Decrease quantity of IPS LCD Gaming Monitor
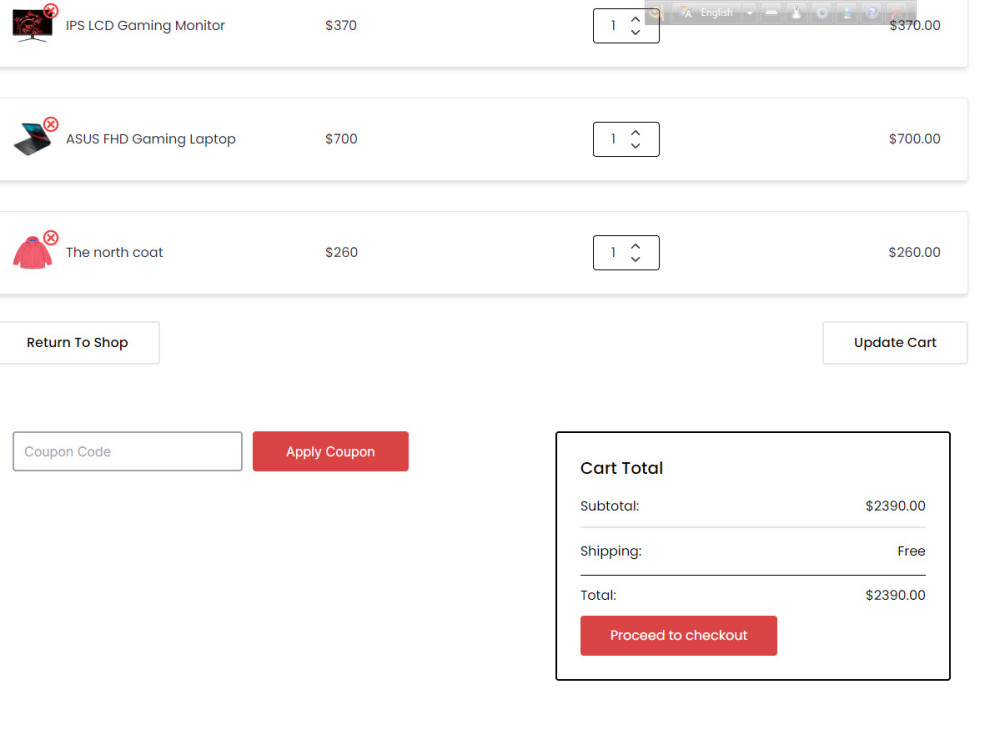 pyautogui.click(x=635, y=32)
